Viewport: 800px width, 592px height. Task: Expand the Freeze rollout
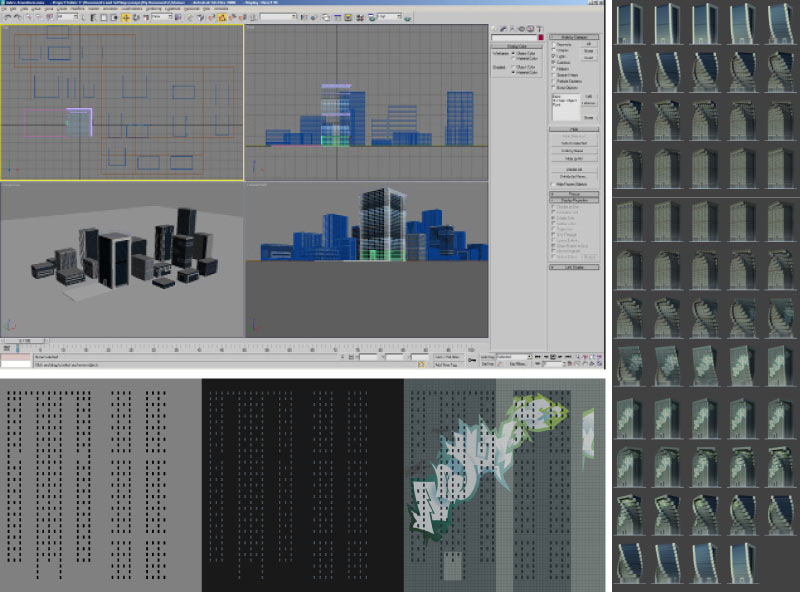point(573,192)
